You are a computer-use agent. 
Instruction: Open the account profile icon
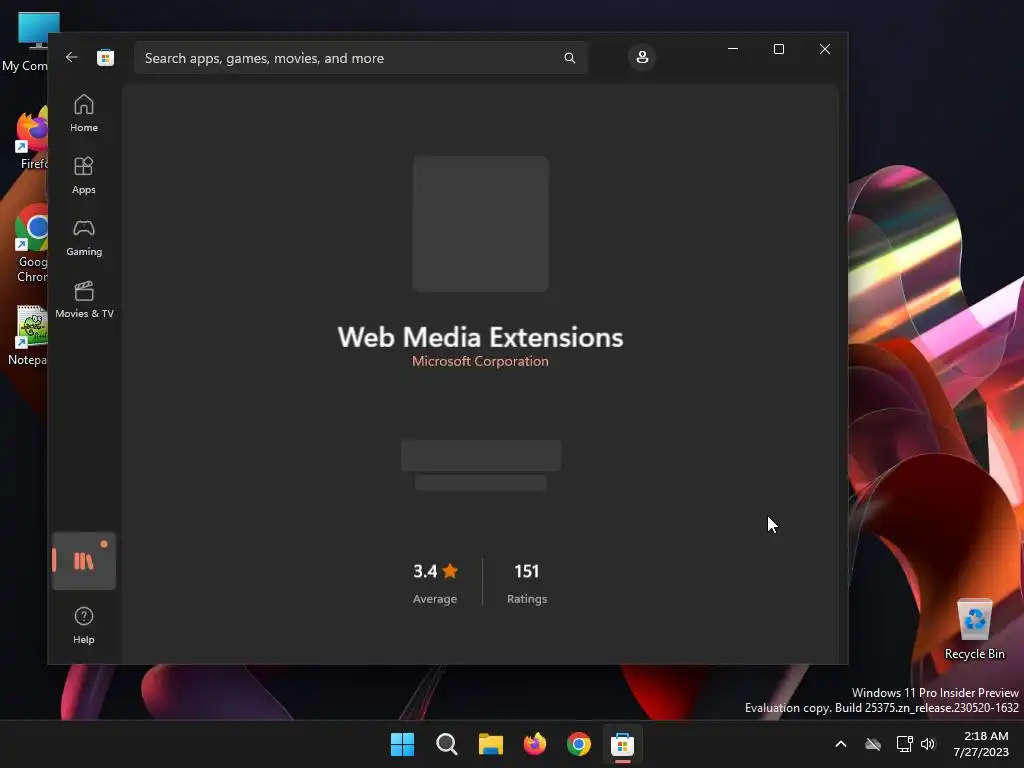[642, 57]
